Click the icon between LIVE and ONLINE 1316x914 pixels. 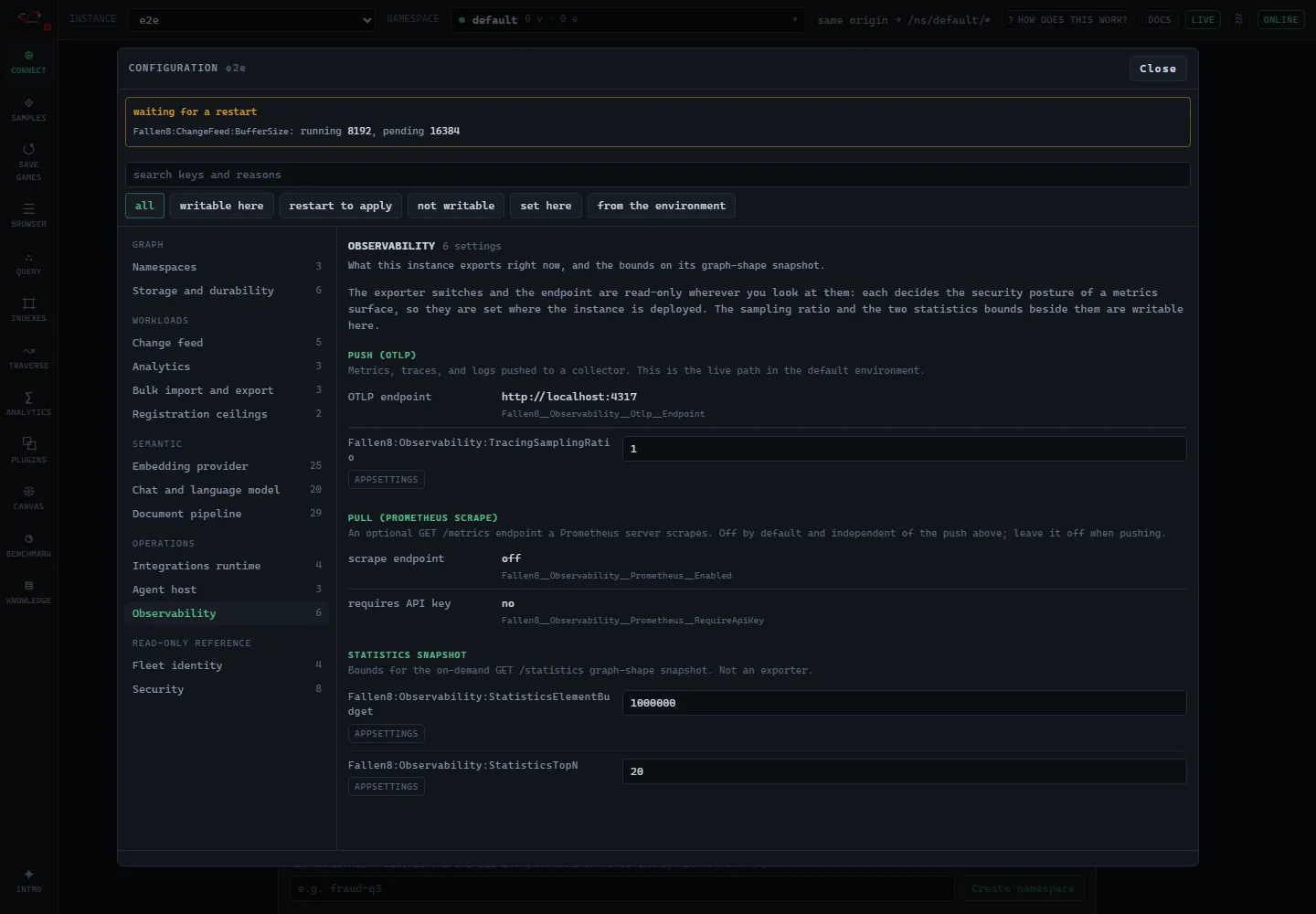[x=1239, y=19]
